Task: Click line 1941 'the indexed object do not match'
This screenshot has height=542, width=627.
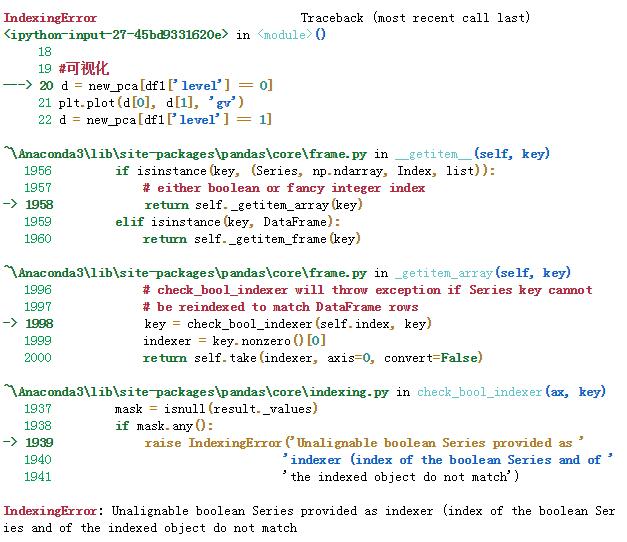Action: pos(401,477)
